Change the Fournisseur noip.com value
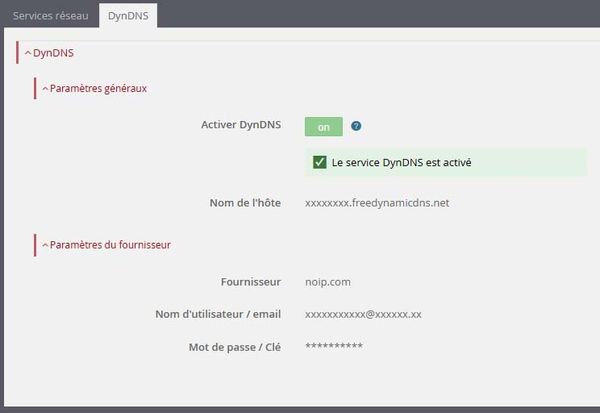This screenshot has width=600, height=413. pos(328,282)
